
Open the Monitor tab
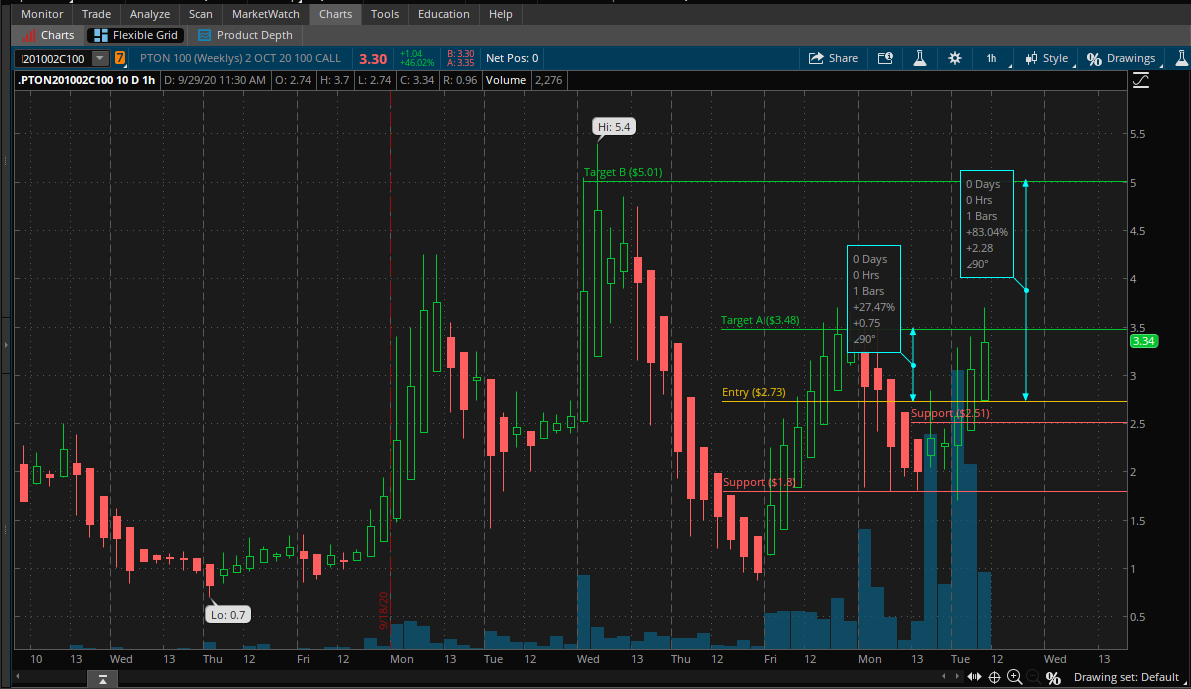(x=42, y=14)
